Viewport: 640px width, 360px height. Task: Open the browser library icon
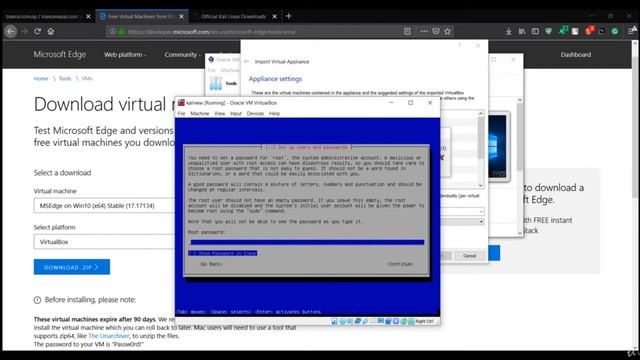click(522, 31)
